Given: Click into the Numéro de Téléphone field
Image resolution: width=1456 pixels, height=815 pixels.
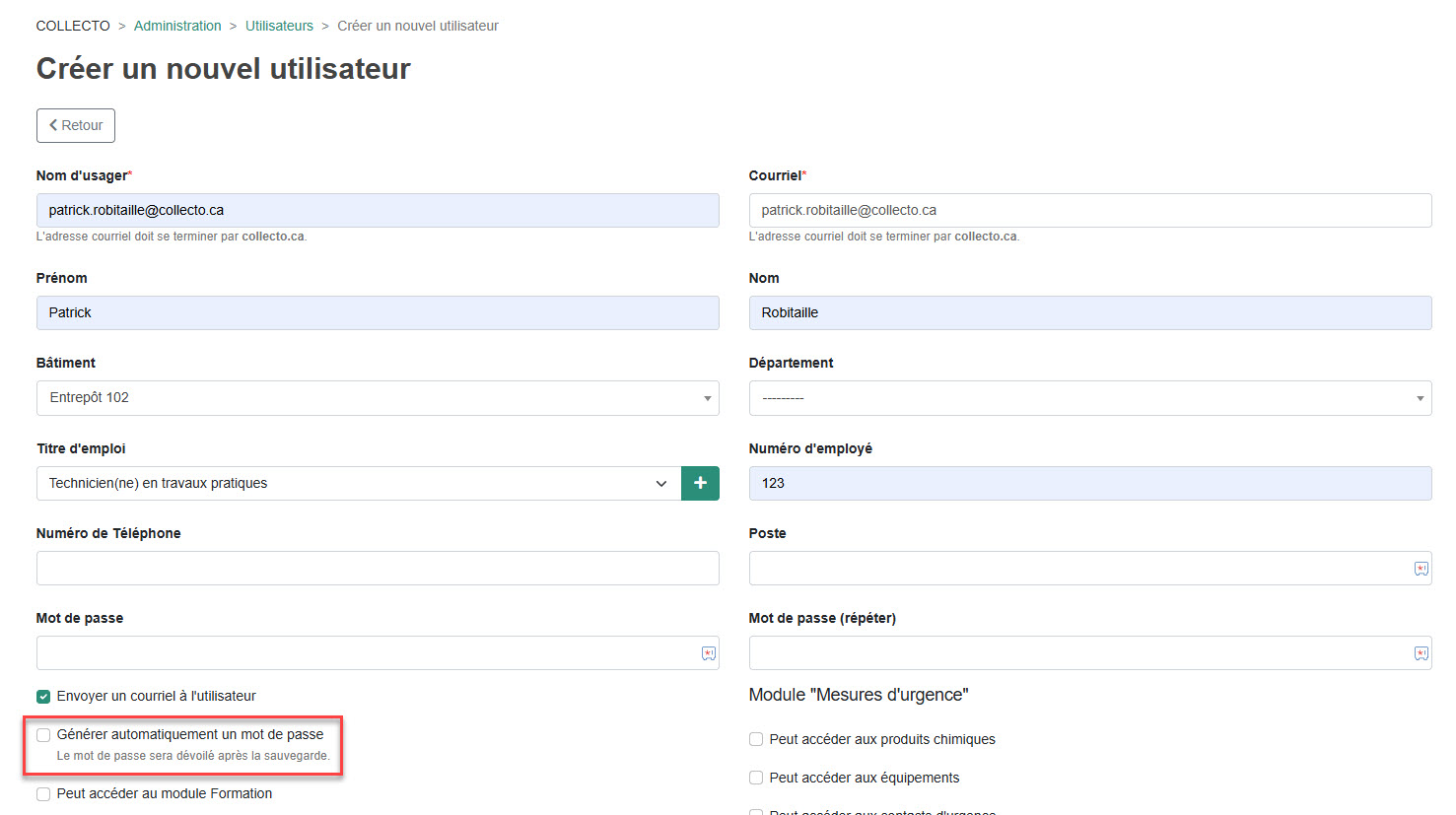Looking at the screenshot, I should point(377,569).
